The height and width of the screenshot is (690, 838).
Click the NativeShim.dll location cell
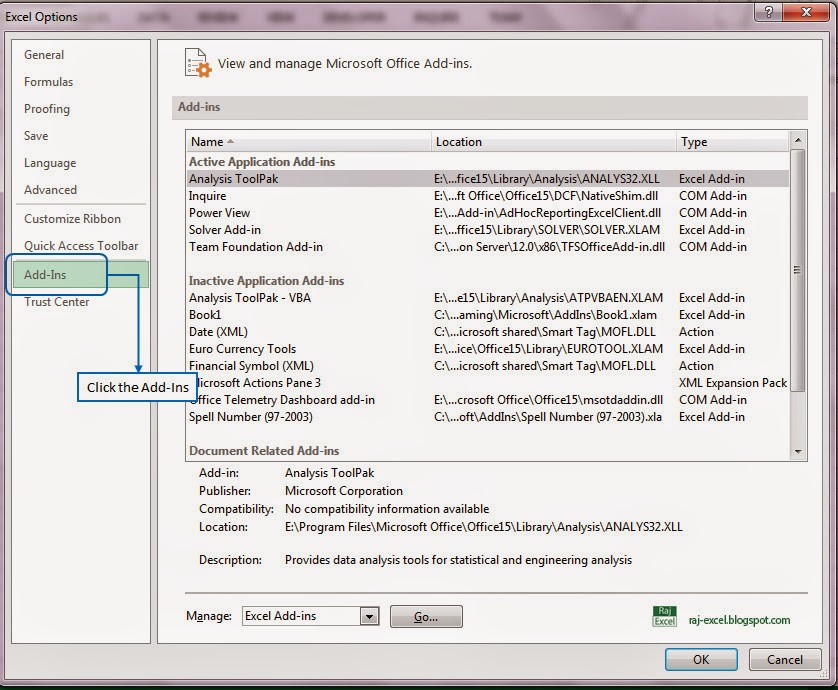[546, 196]
